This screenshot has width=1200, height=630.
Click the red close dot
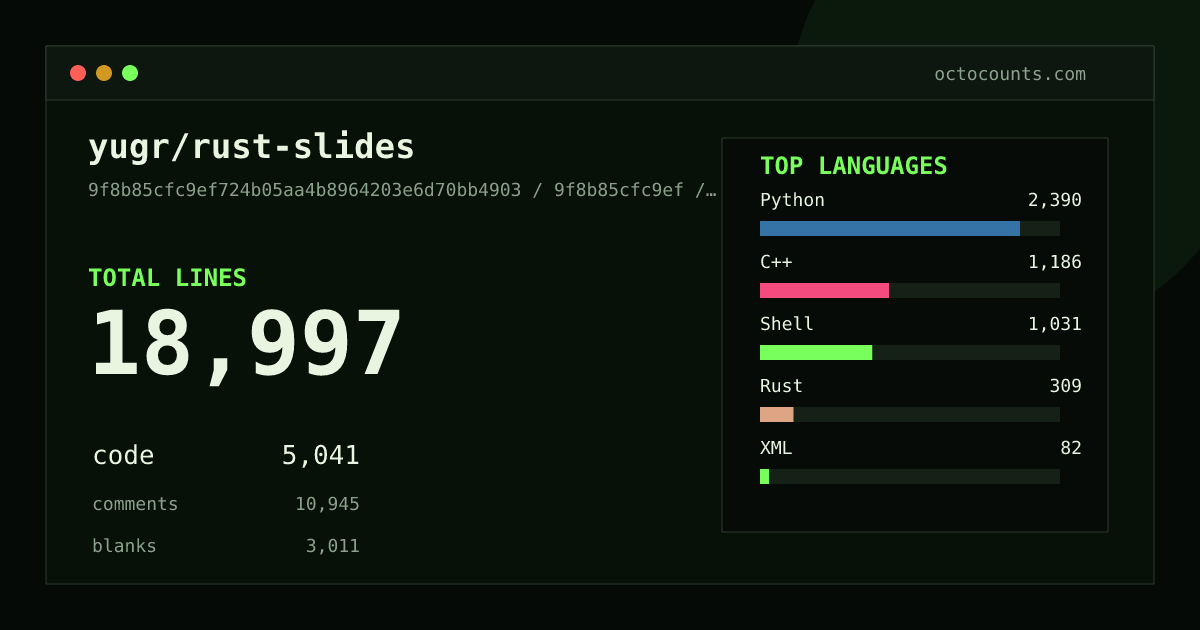click(78, 73)
